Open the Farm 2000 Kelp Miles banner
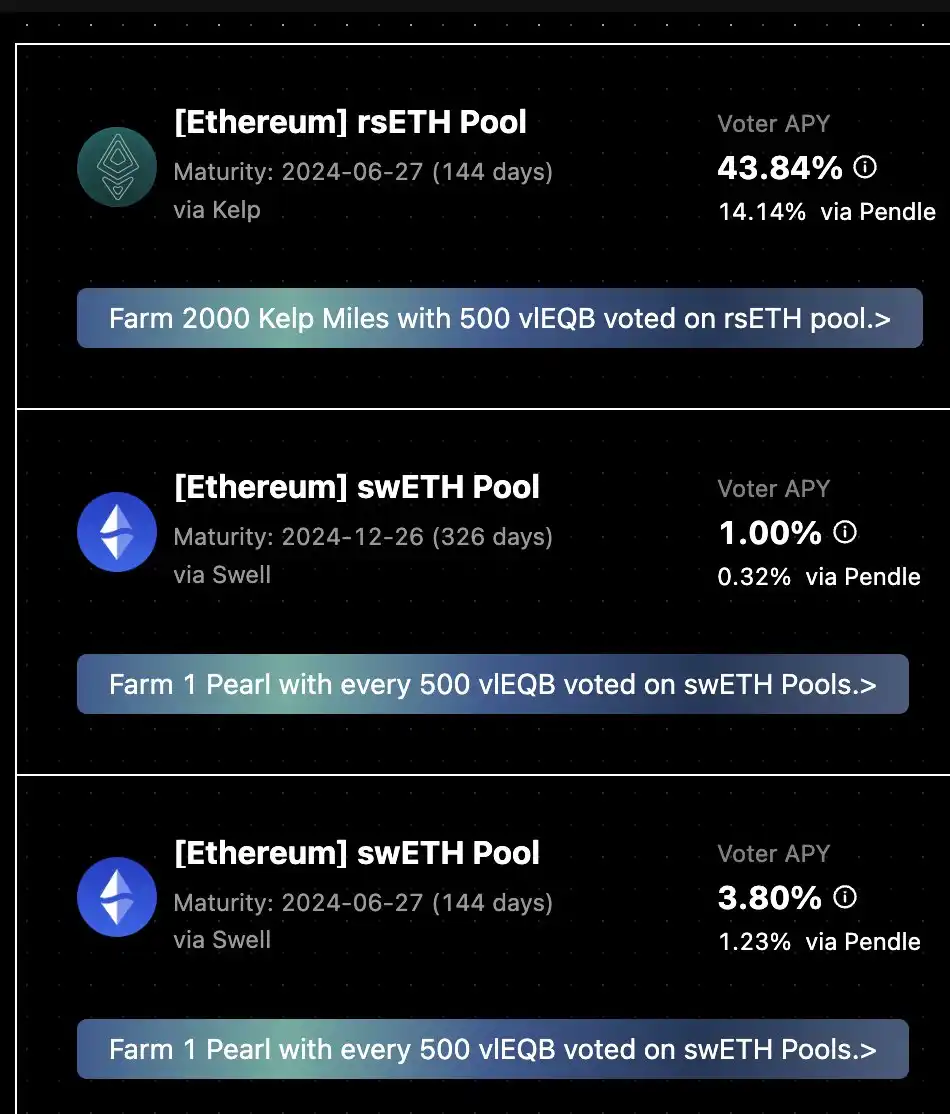 click(x=499, y=319)
